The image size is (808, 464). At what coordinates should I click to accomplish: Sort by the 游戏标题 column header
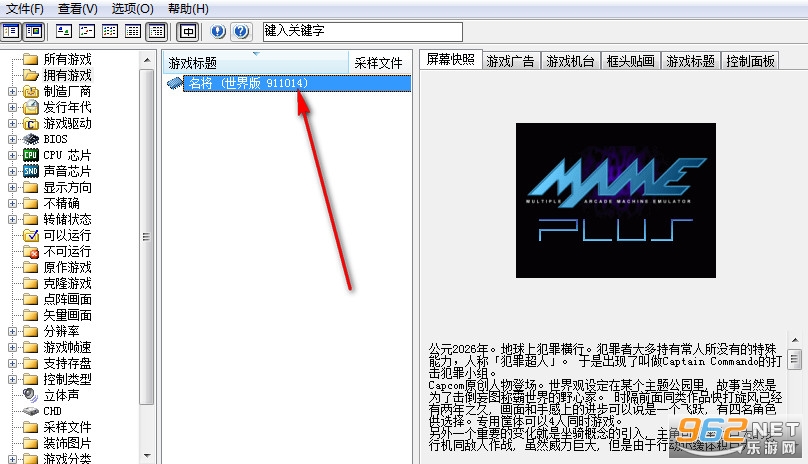coord(256,63)
